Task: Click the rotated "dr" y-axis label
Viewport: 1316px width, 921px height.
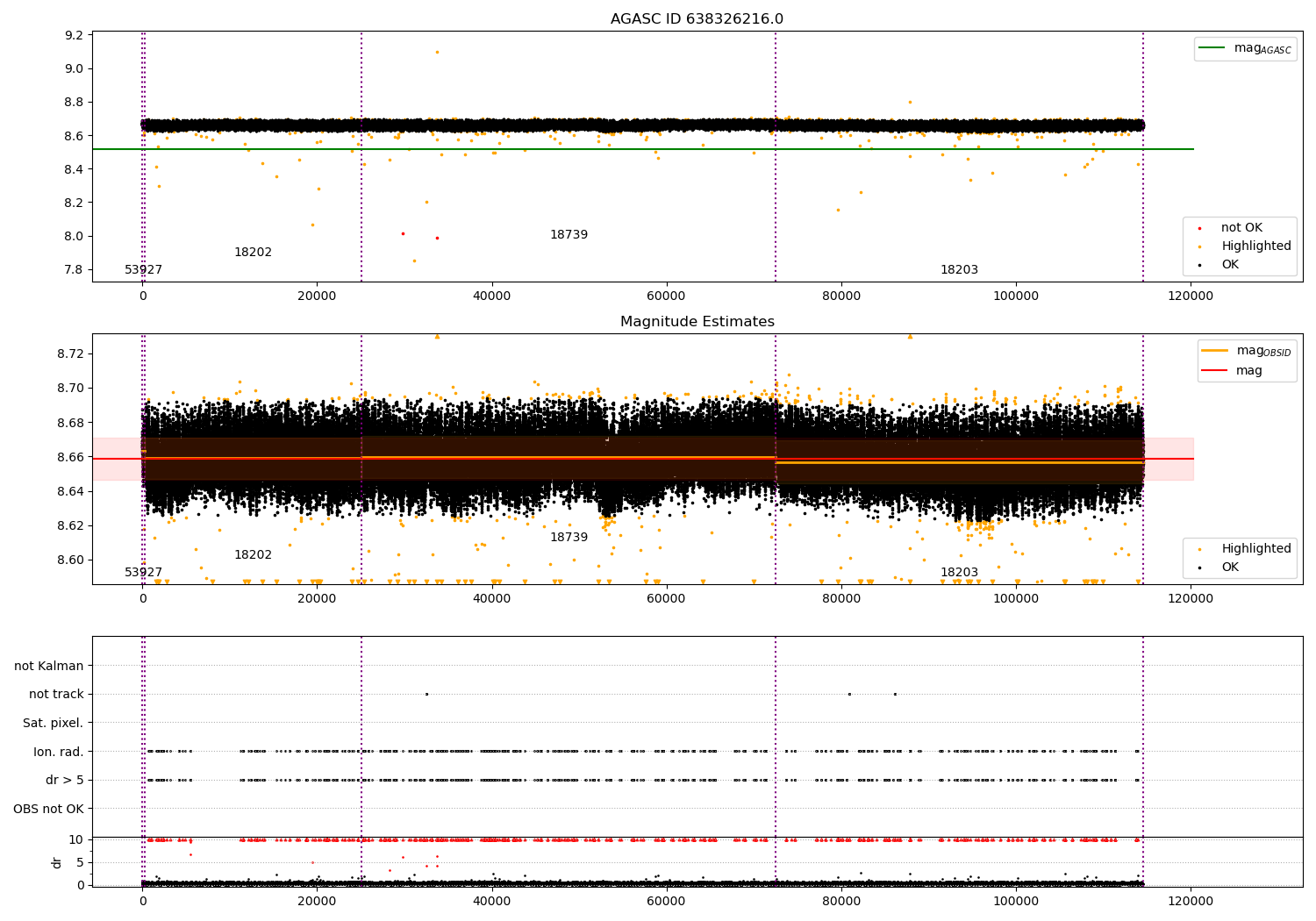Action: click(x=57, y=862)
